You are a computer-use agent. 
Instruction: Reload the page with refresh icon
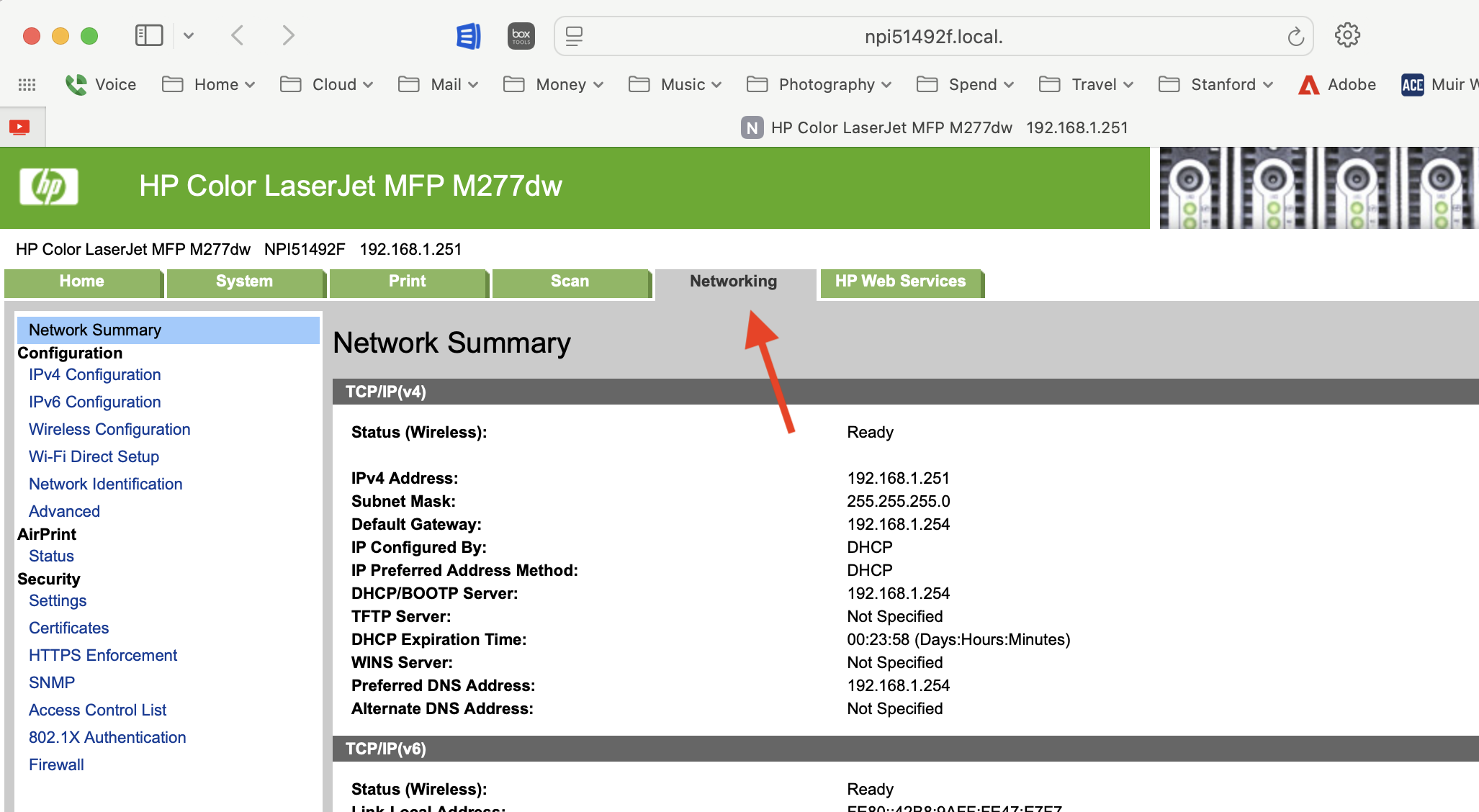click(1295, 37)
